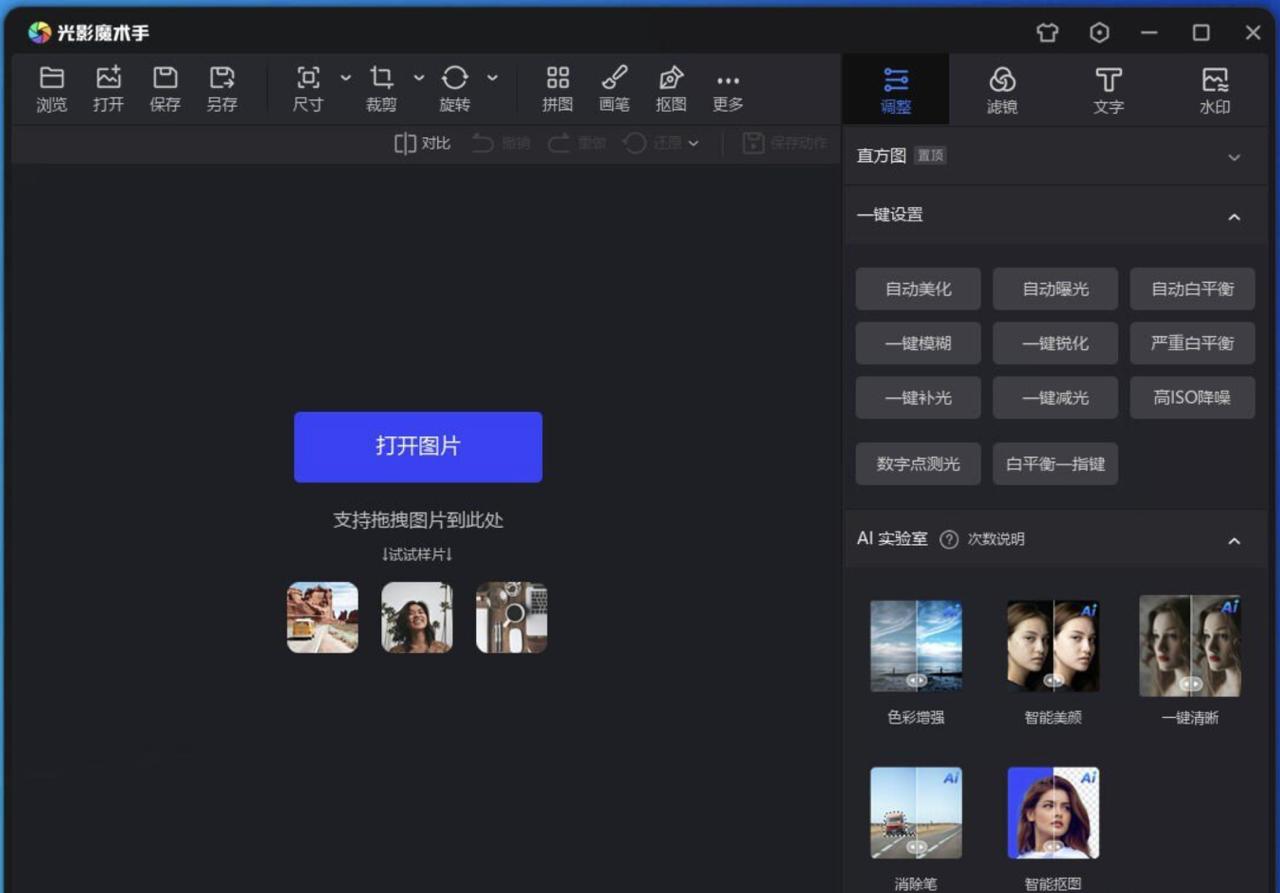Viewport: 1280px width, 893px height.
Task: Click the help icon beside AI 实验室
Action: (949, 540)
